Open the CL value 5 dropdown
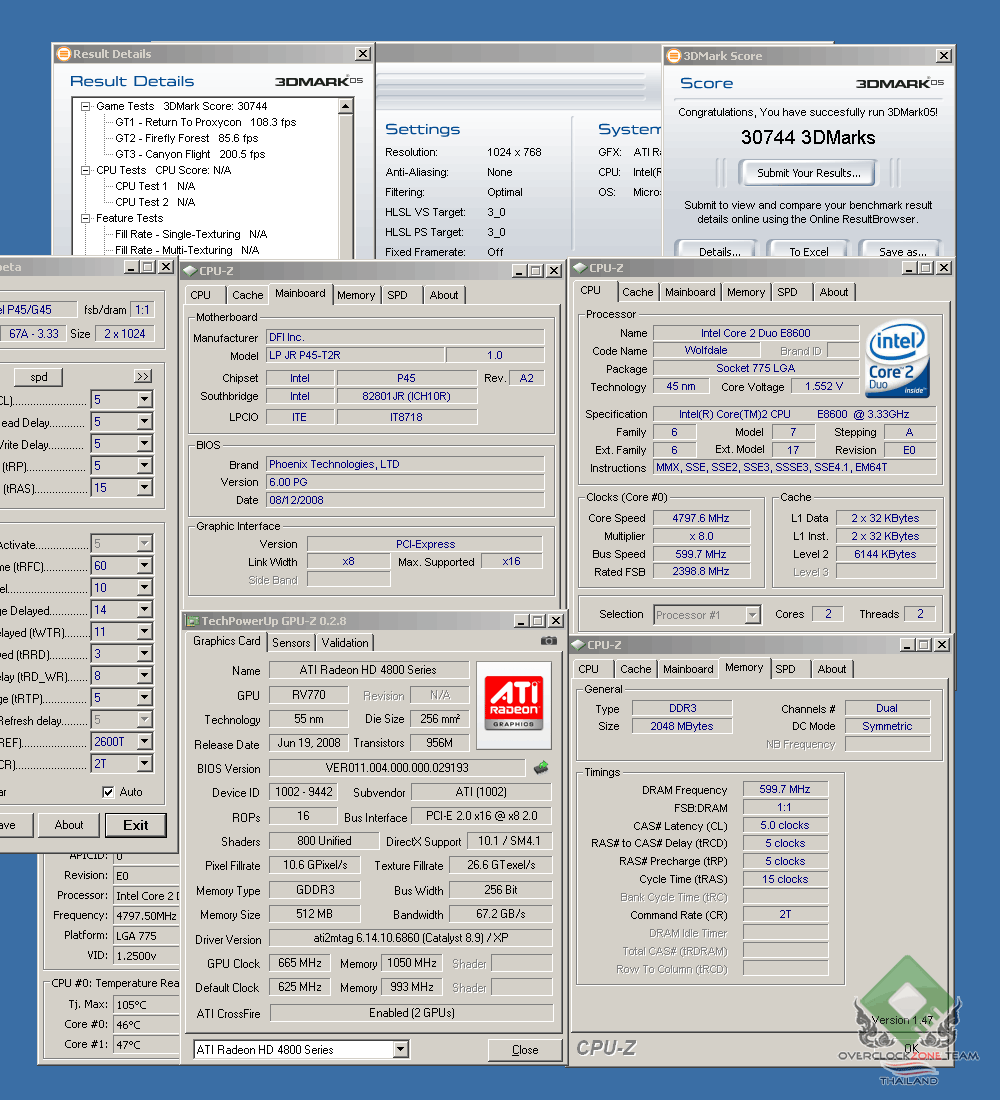The image size is (1000, 1100). tap(145, 399)
